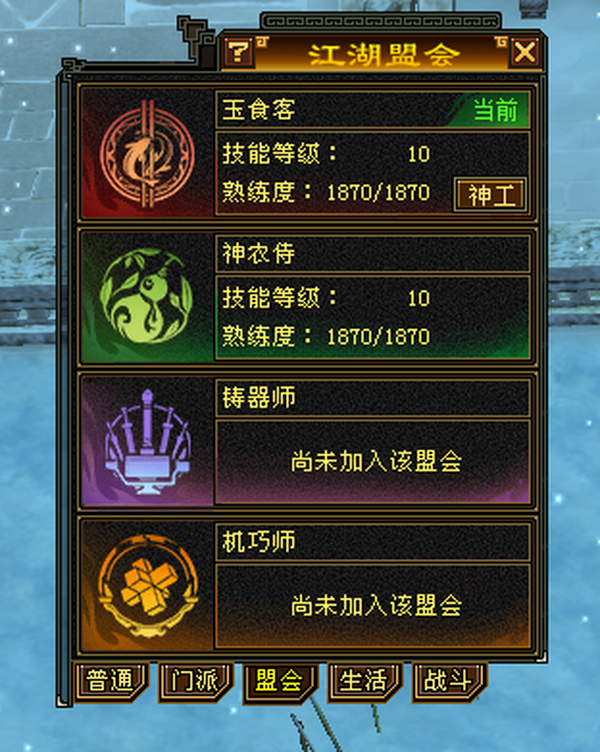
Task: Select the green 神农侍 gourd emblem
Action: [x=146, y=296]
